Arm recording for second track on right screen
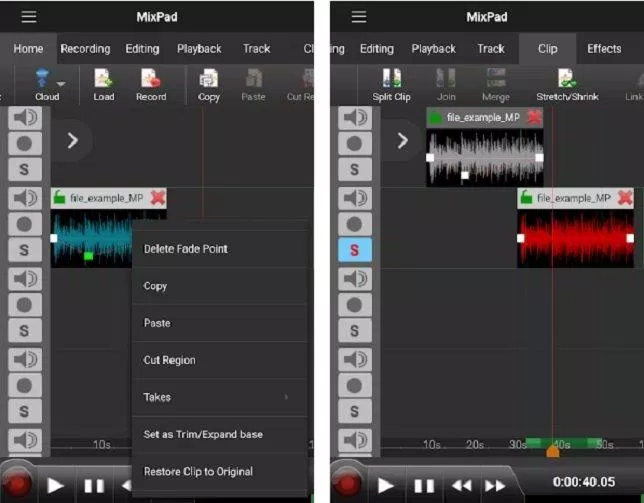Screen dimensions: 644x503 354,224
